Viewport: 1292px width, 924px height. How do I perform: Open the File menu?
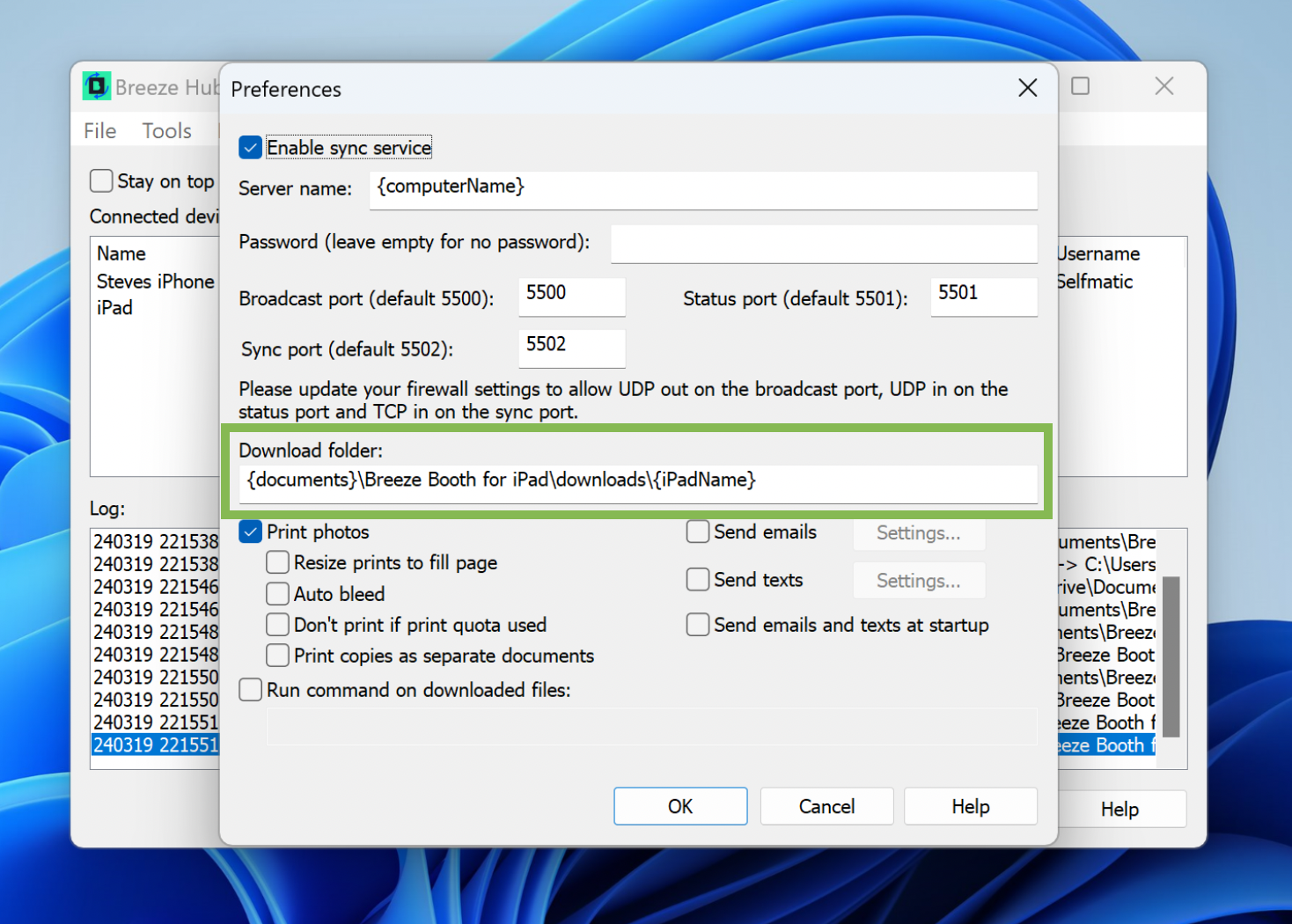(99, 131)
